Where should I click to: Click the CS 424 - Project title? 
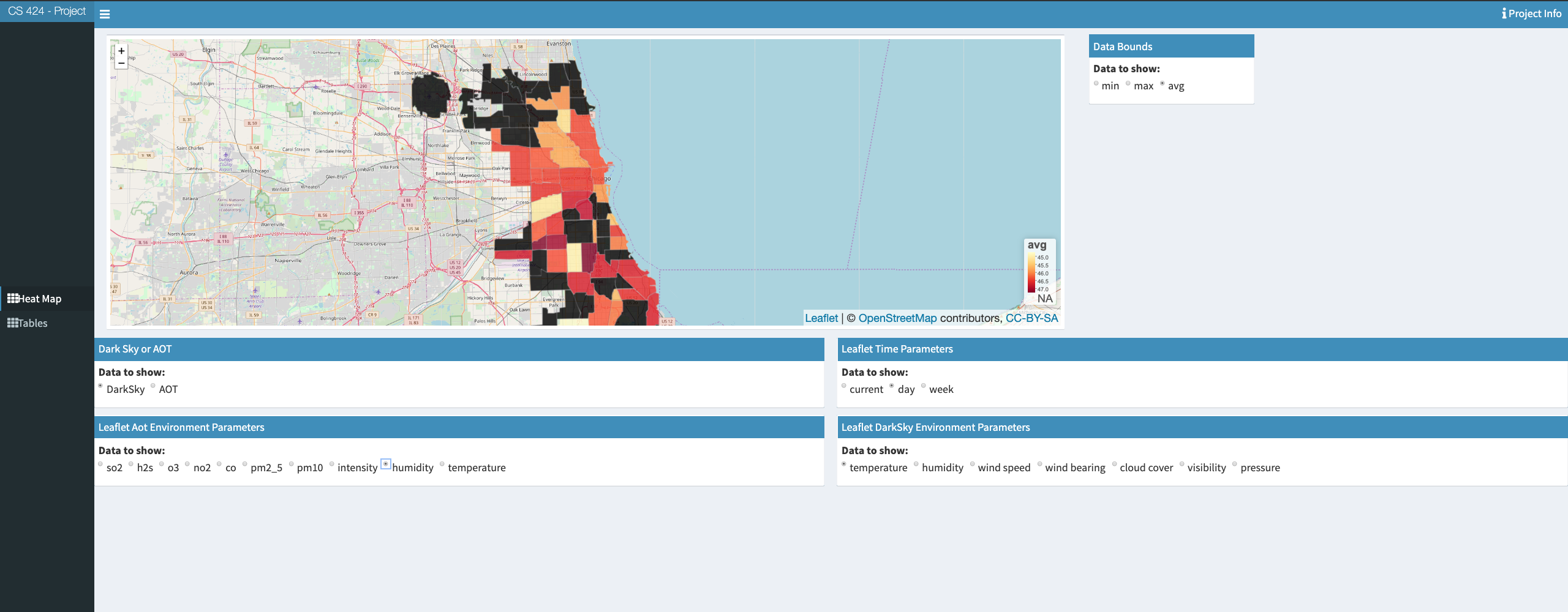tap(47, 11)
